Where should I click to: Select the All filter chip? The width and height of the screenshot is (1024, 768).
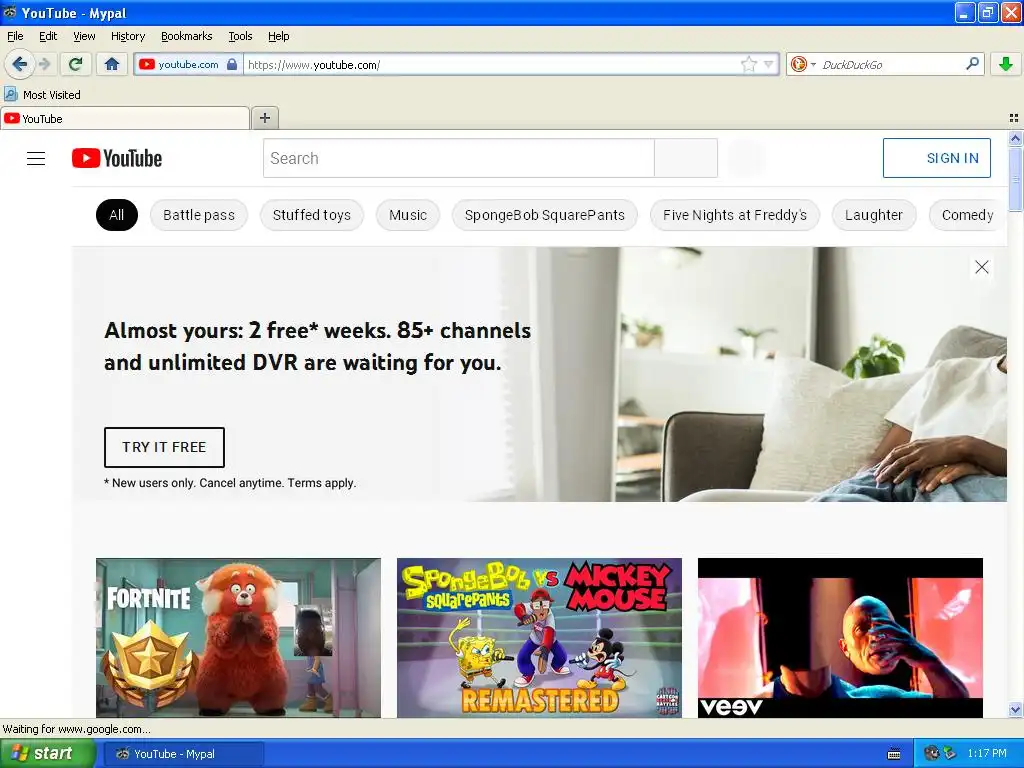coord(117,215)
